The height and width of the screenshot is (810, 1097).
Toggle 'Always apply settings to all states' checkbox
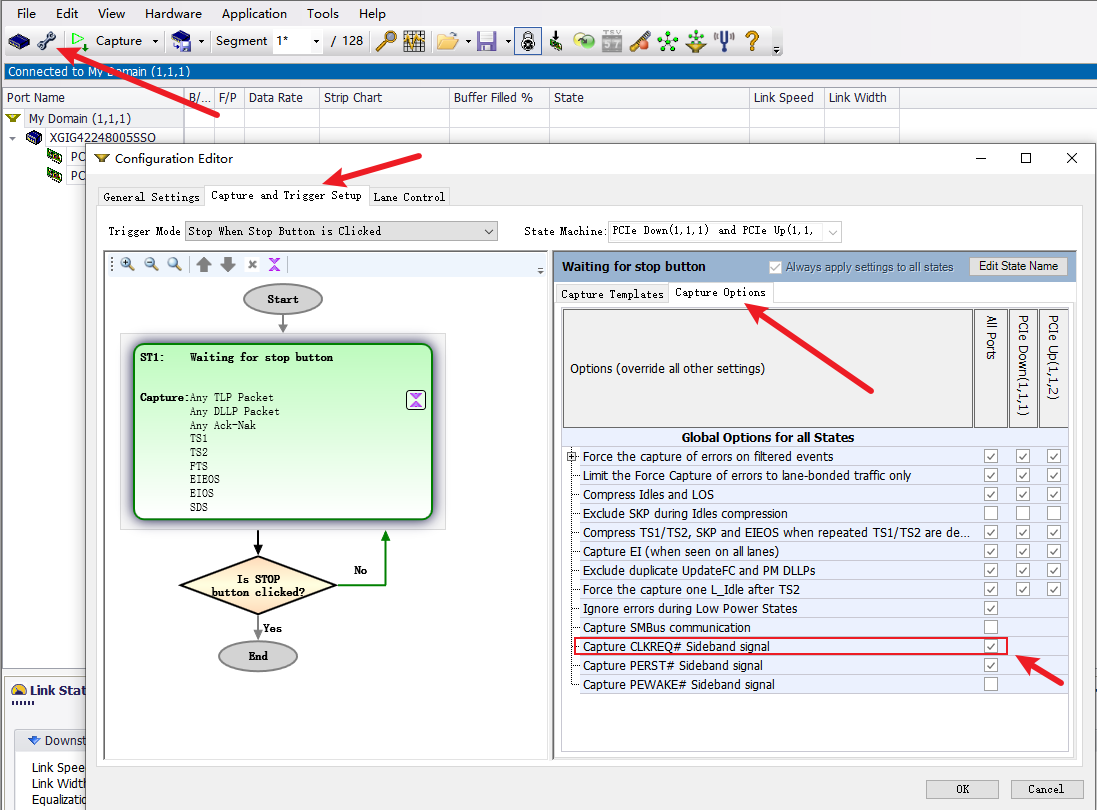pos(774,267)
